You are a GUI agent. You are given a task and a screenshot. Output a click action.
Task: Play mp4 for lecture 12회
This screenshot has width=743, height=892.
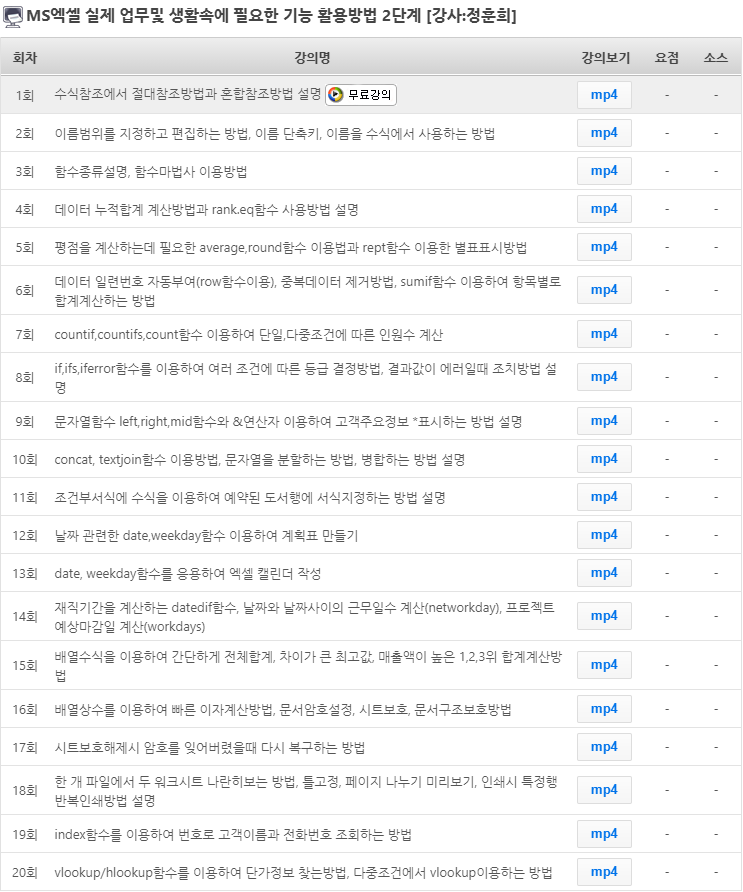coord(604,535)
